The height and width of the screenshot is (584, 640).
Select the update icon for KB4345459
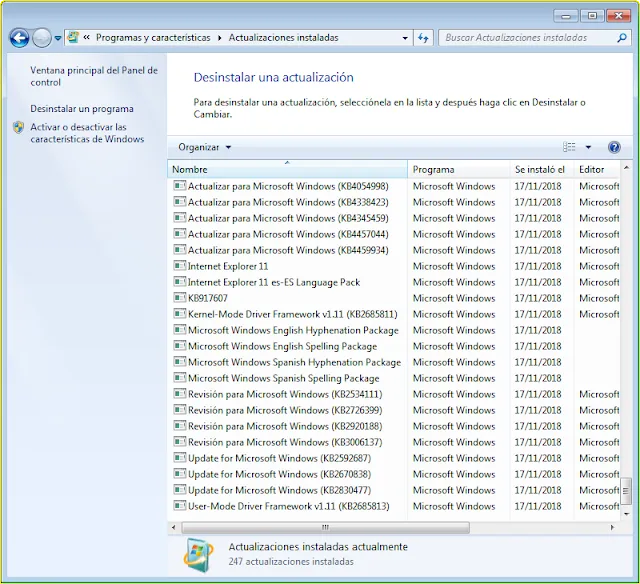click(180, 218)
